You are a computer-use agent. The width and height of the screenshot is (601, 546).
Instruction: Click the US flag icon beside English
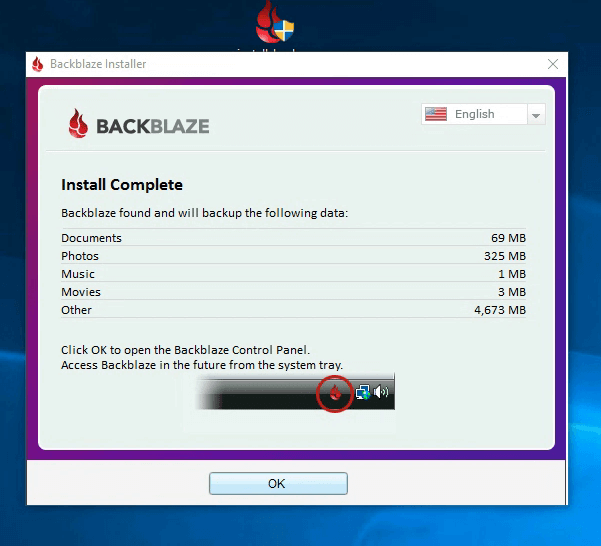[x=435, y=115]
